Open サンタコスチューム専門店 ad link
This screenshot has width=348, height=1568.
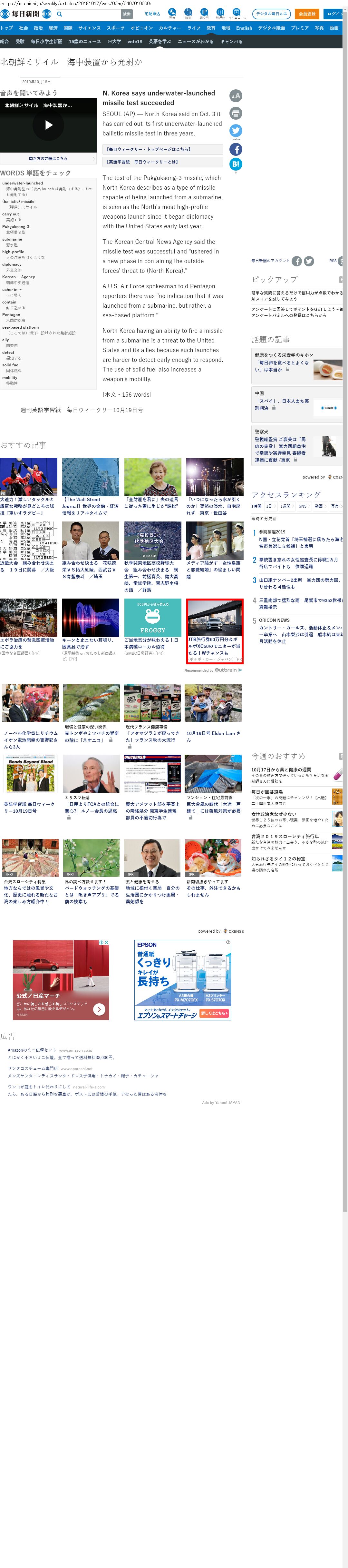pyautogui.click(x=33, y=1068)
